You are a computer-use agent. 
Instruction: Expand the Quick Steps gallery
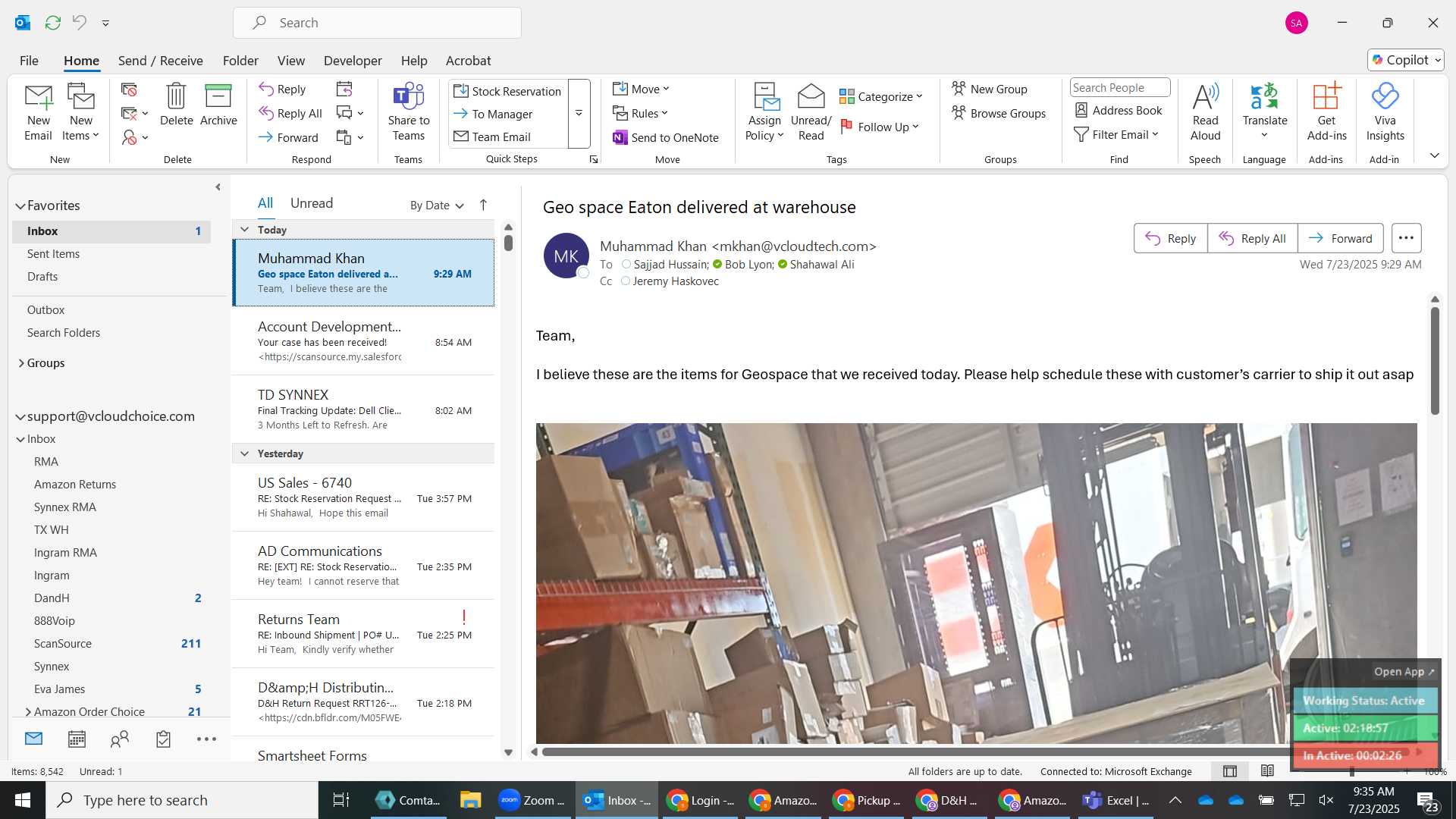579,113
